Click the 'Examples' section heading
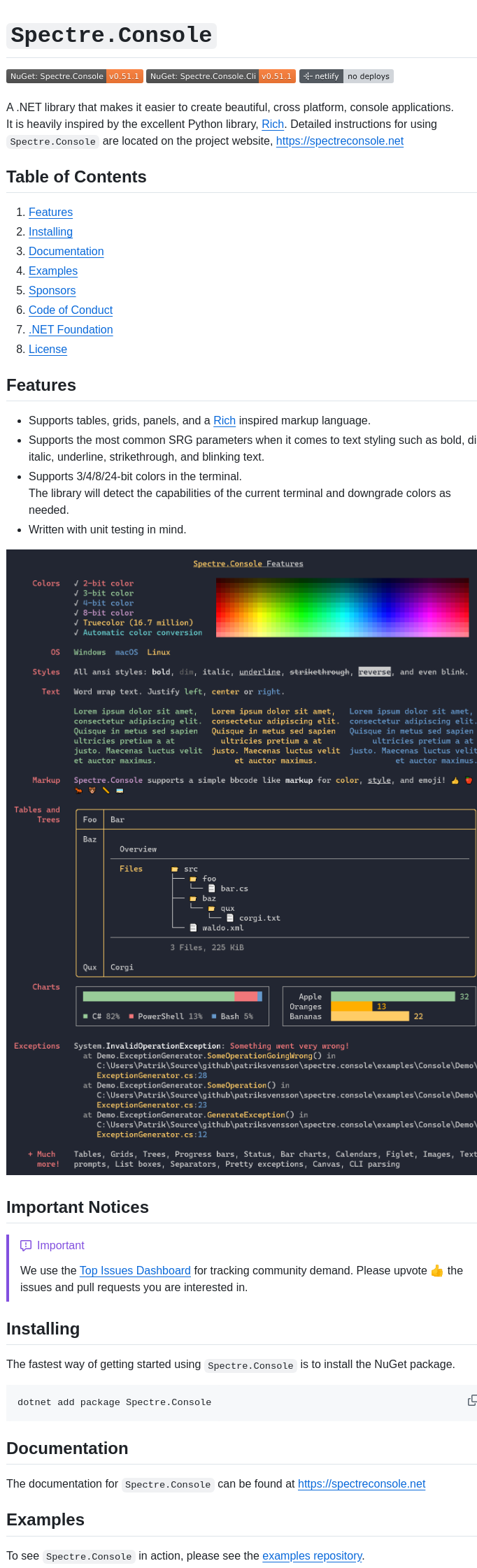The height and width of the screenshot is (1568, 477). point(45,1520)
